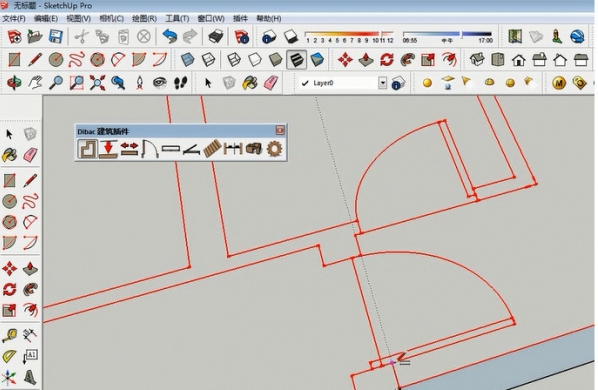
Task: Select Protractor tool in left toolbar
Action: coord(9,356)
